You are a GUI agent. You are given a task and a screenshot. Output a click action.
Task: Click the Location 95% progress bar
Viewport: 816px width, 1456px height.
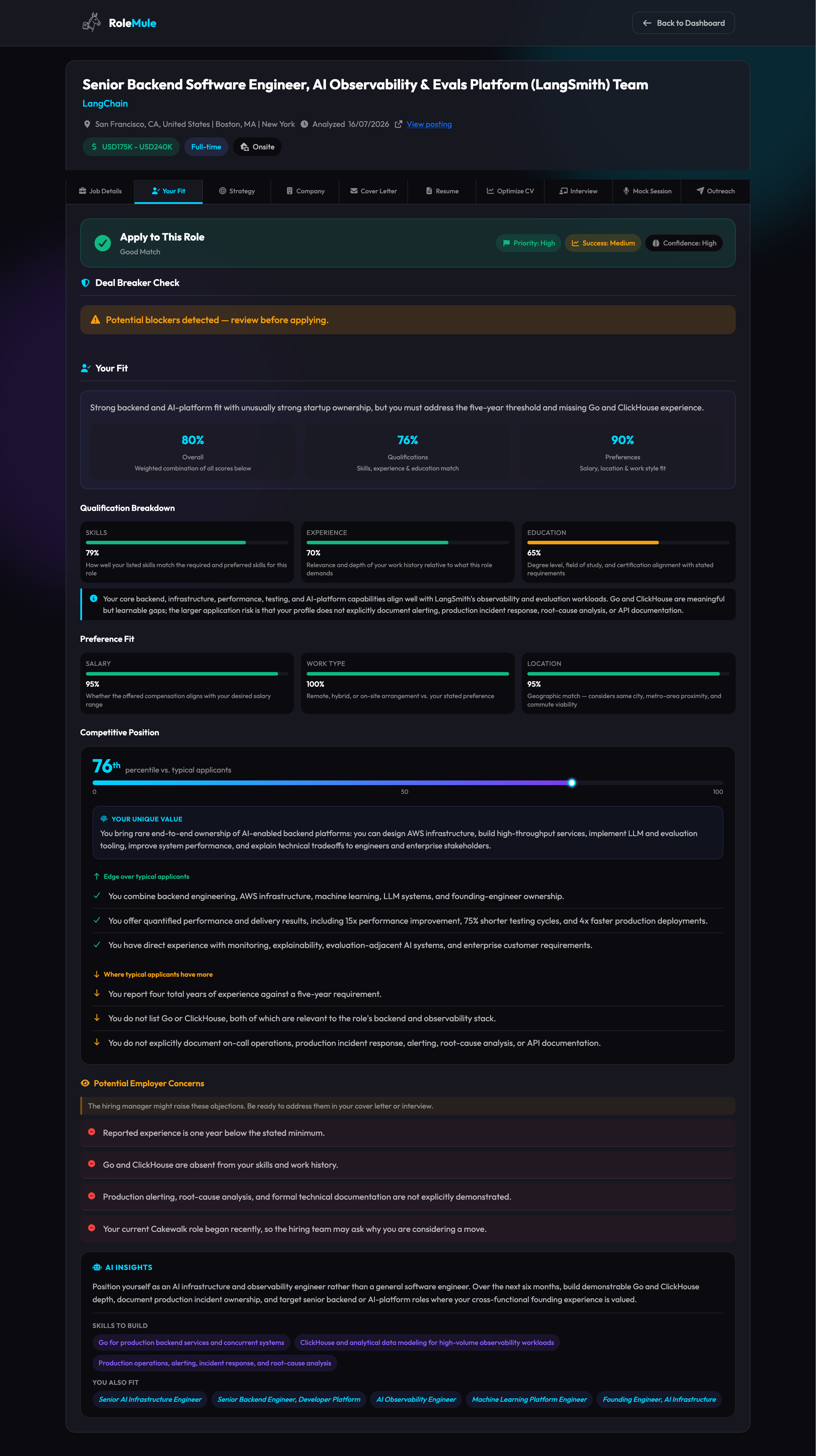click(x=628, y=674)
